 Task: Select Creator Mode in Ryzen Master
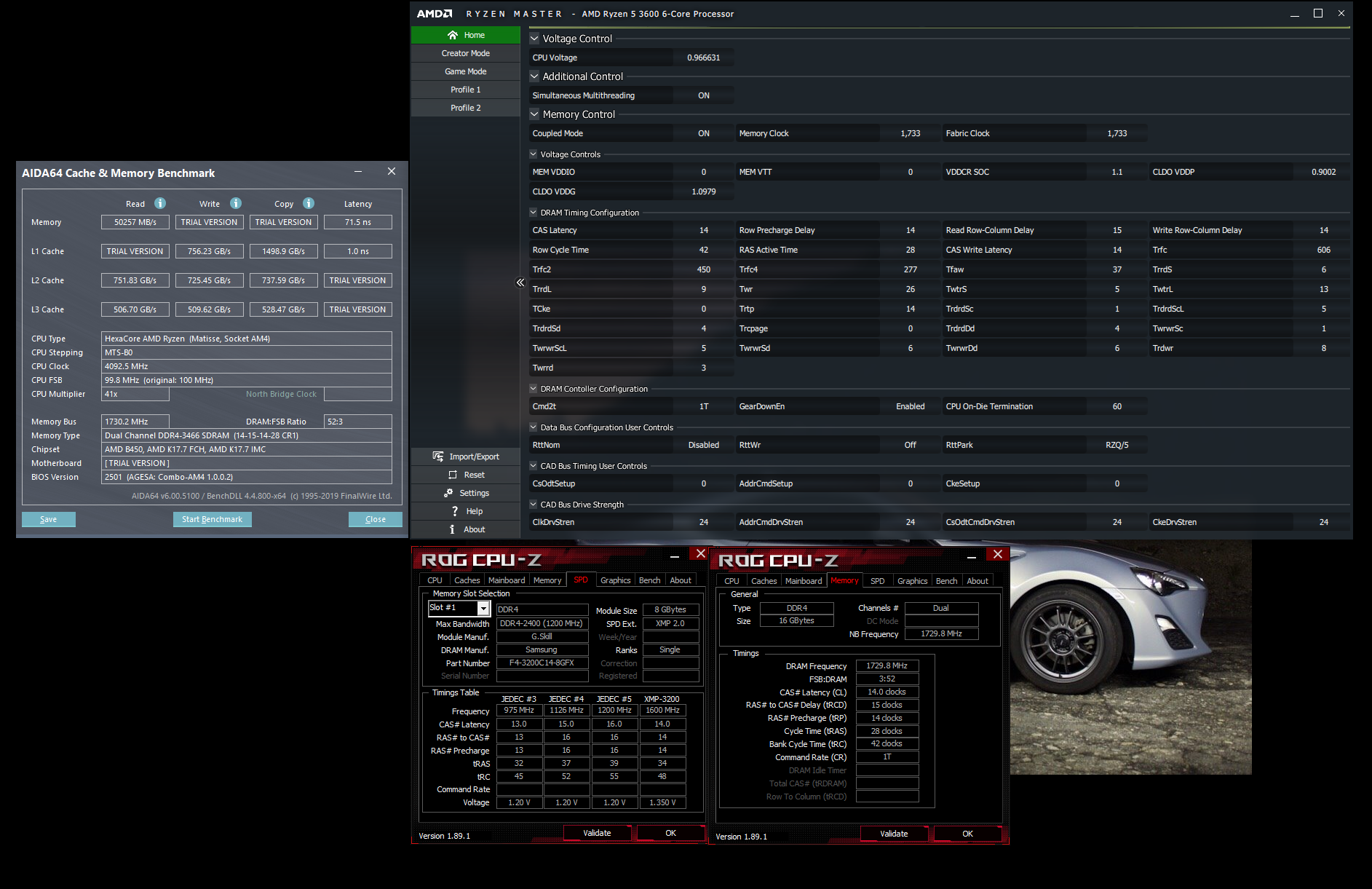(466, 53)
